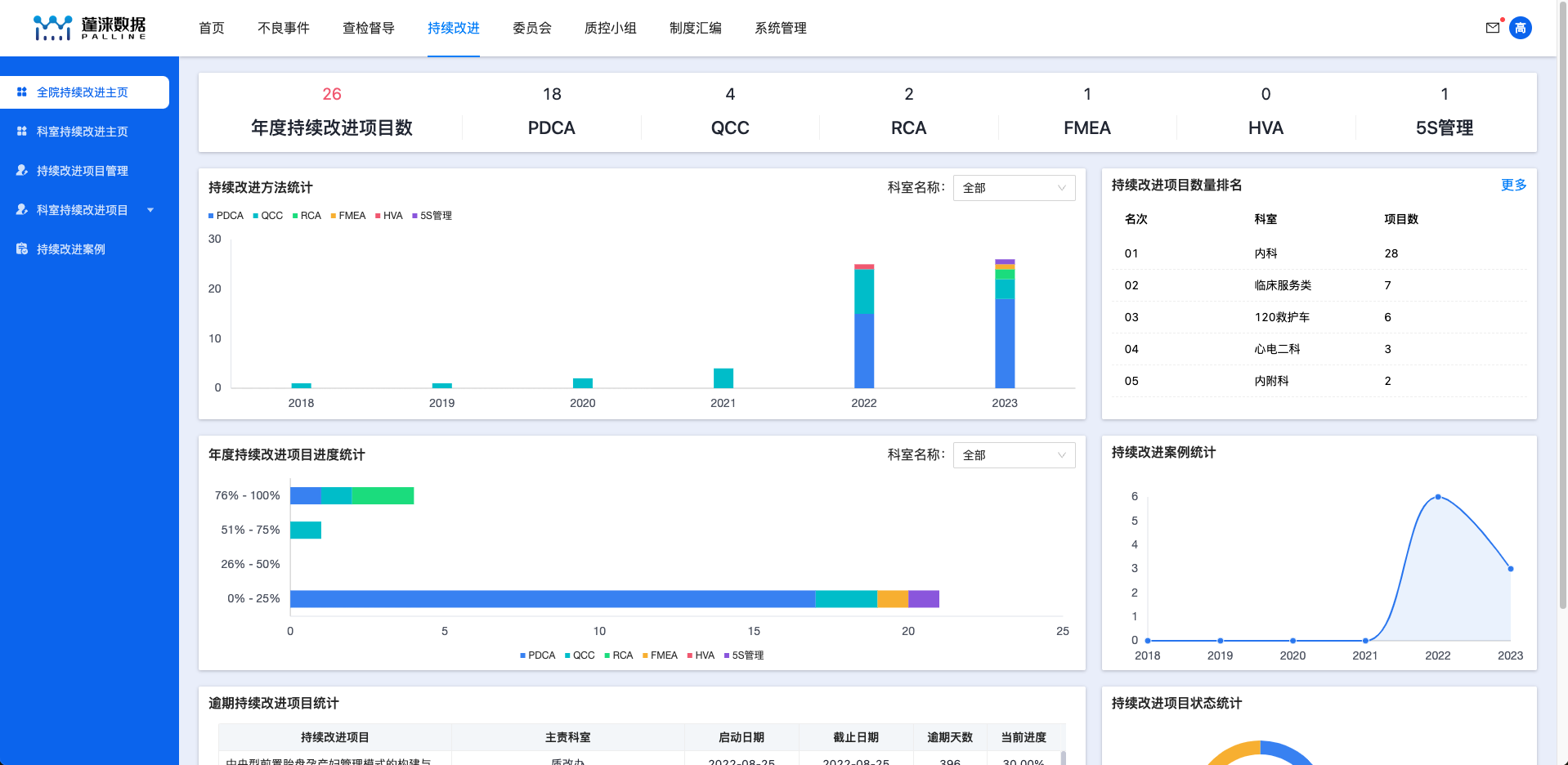Open 科室名称 dropdown in 年度持续改进项目进度统计
Screen dimensions: 1568x765
point(1014,455)
